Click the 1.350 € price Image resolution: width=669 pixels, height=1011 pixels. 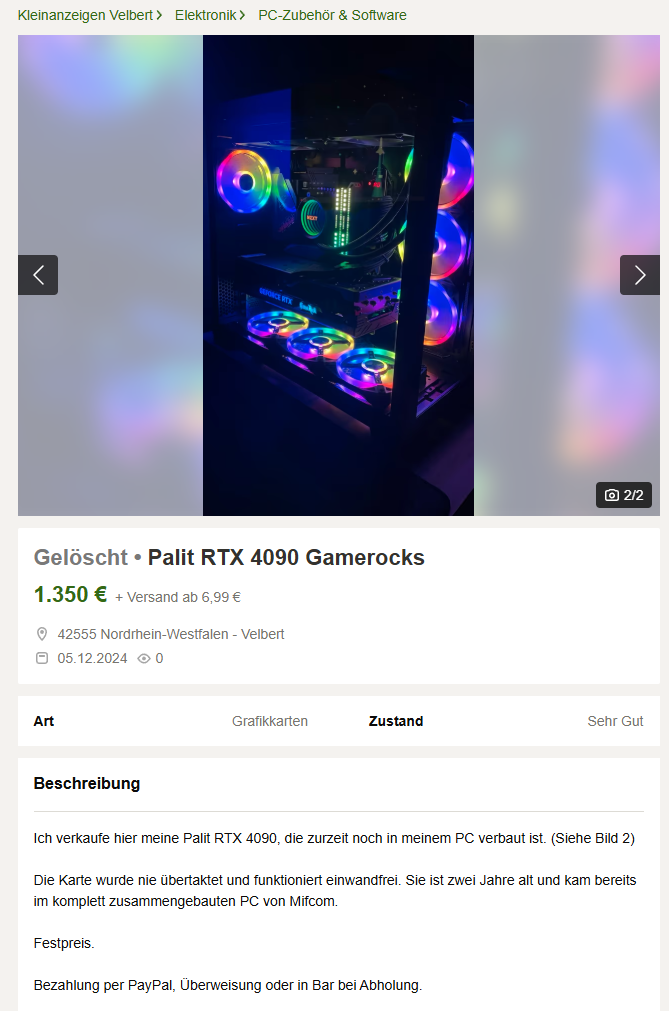point(70,594)
